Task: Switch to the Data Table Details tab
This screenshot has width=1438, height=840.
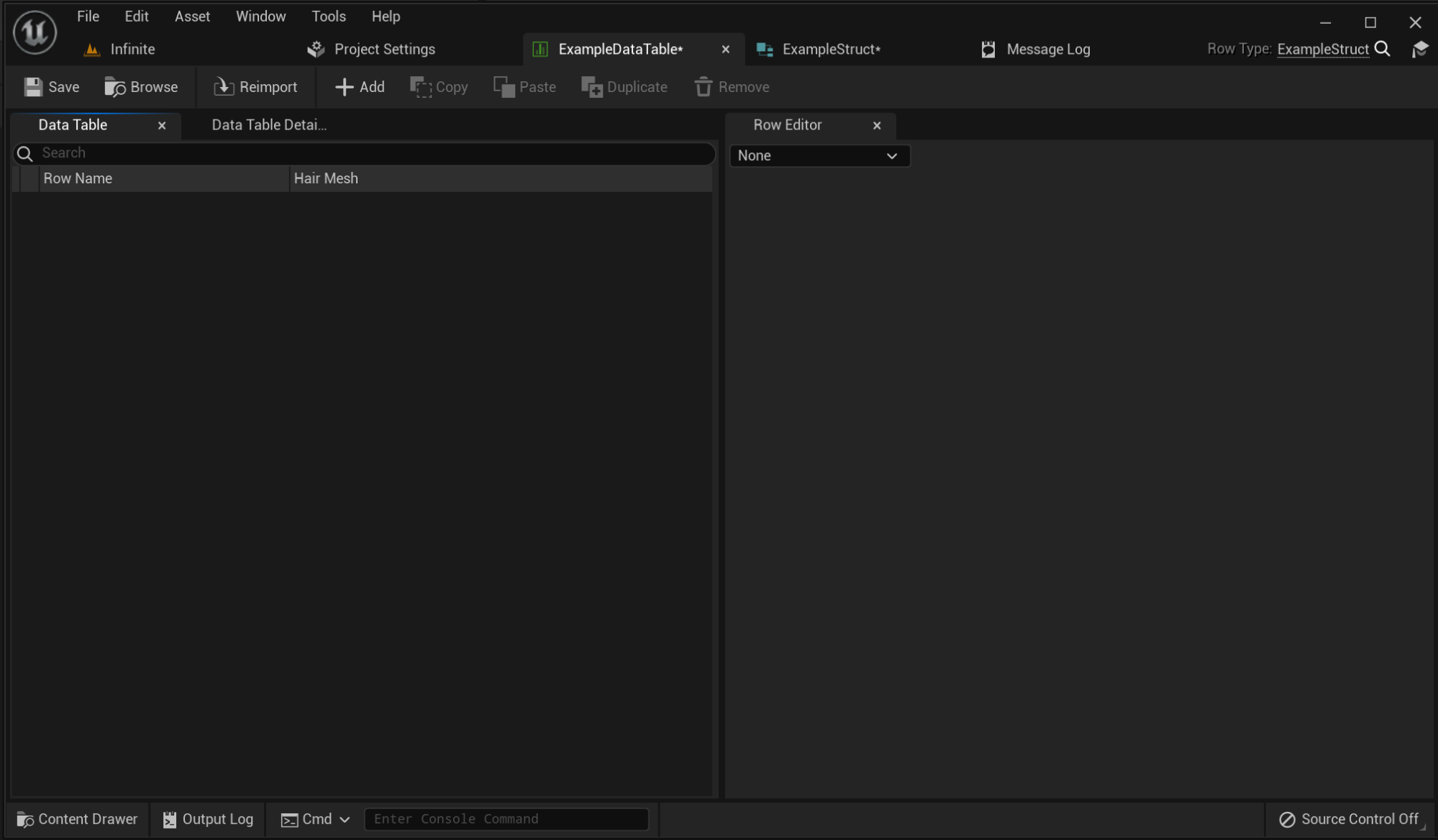Action: (x=268, y=125)
